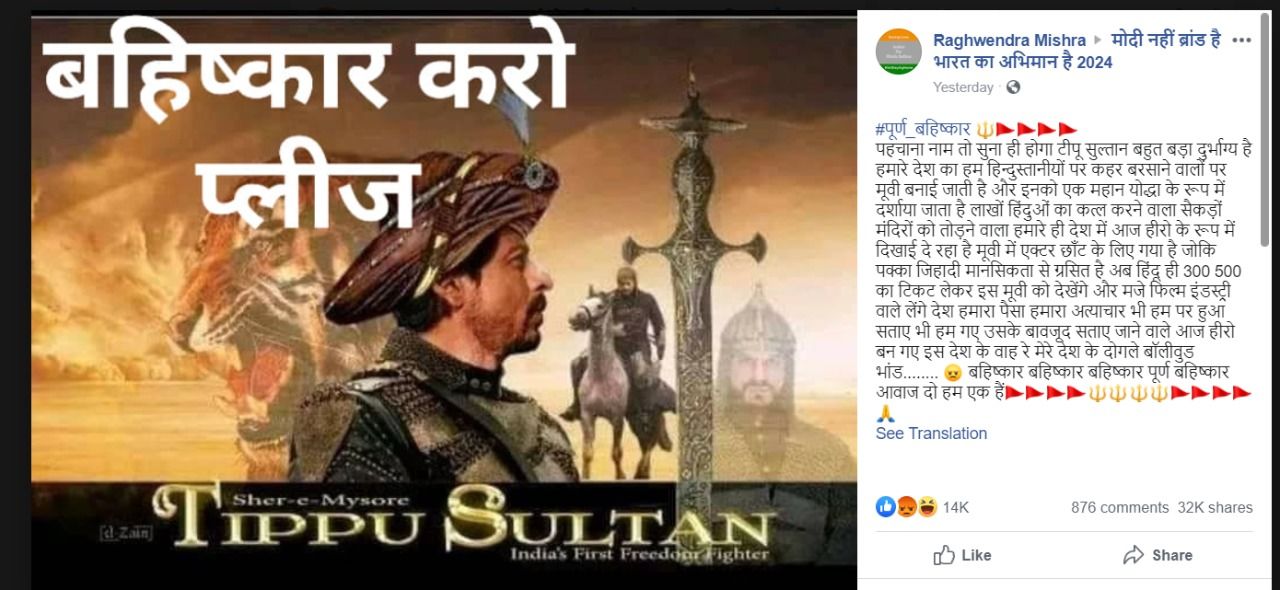The width and height of the screenshot is (1280, 590).
Task: Open the post options three-dots menu
Action: (1242, 41)
